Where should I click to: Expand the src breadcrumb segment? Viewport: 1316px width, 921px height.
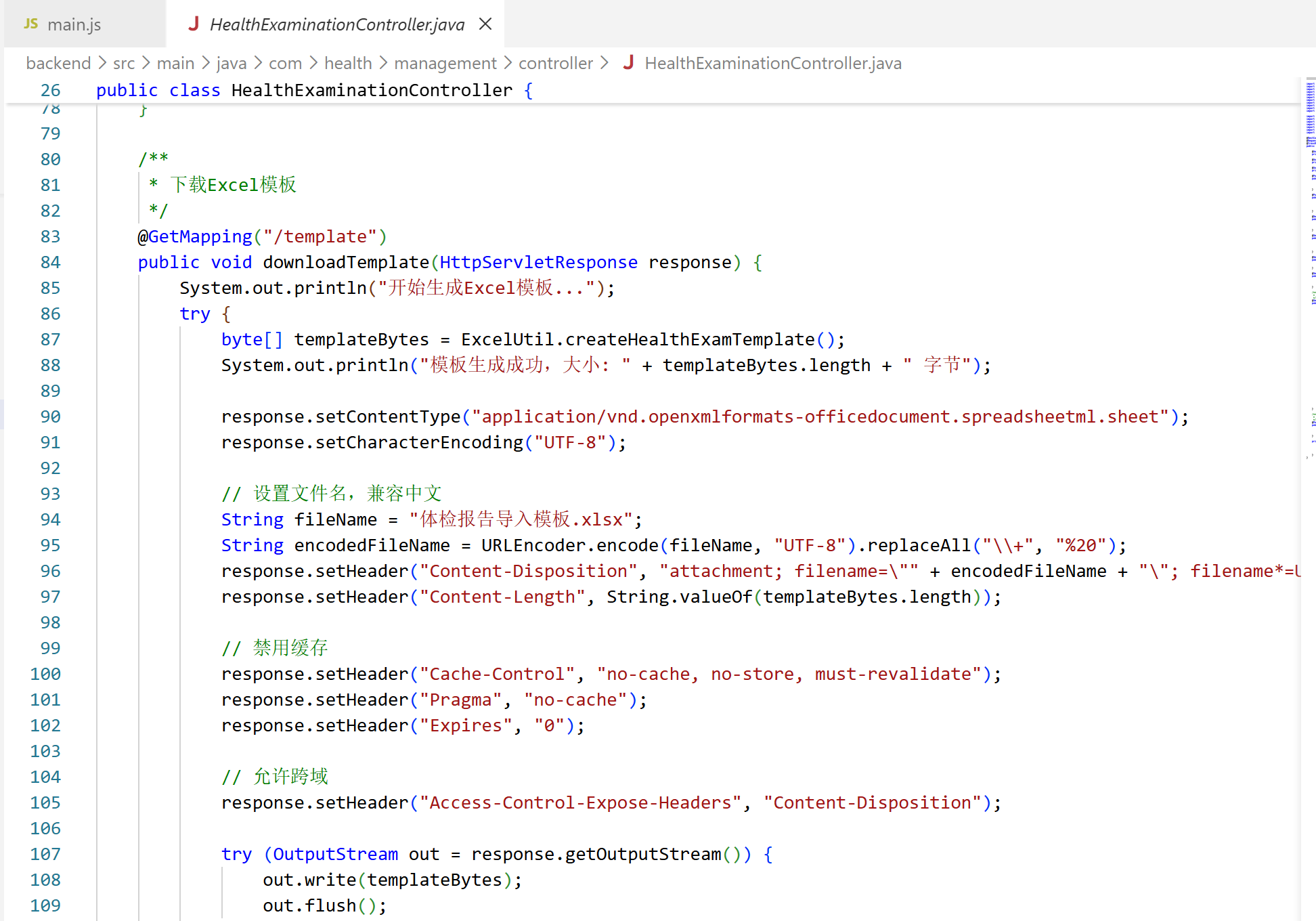[123, 64]
